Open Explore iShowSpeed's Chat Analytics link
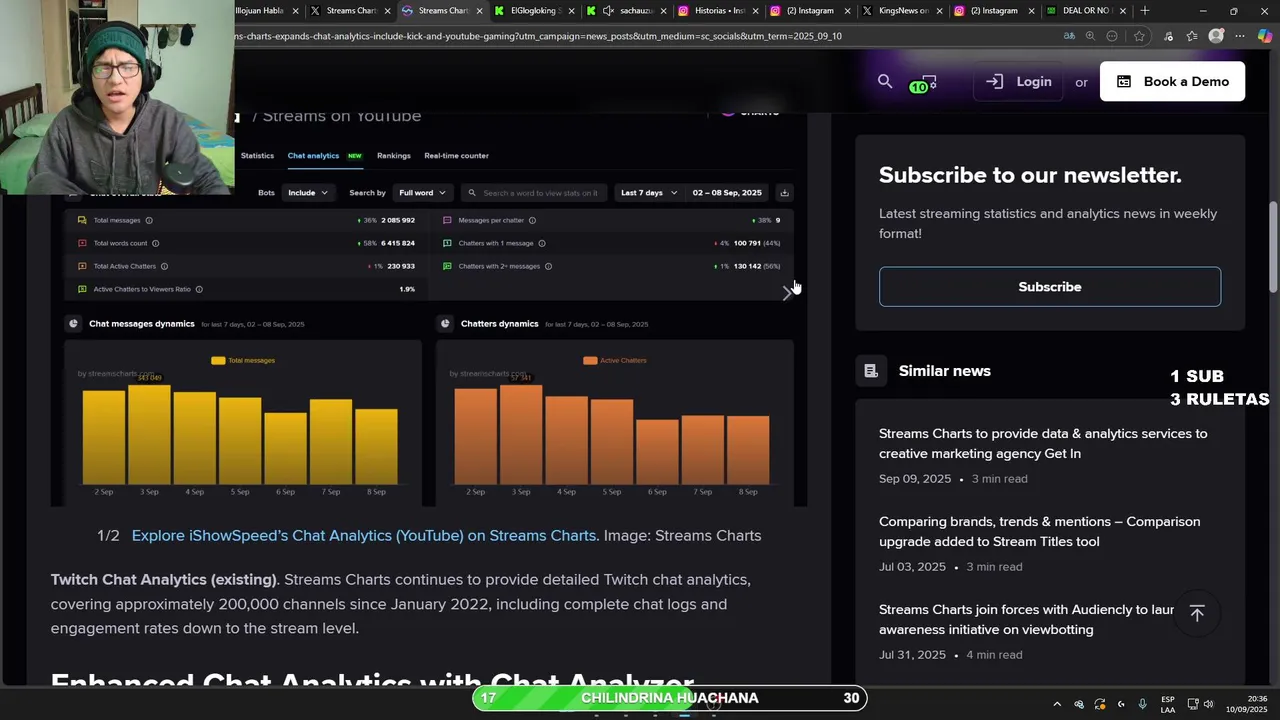This screenshot has height=720, width=1280. (365, 536)
